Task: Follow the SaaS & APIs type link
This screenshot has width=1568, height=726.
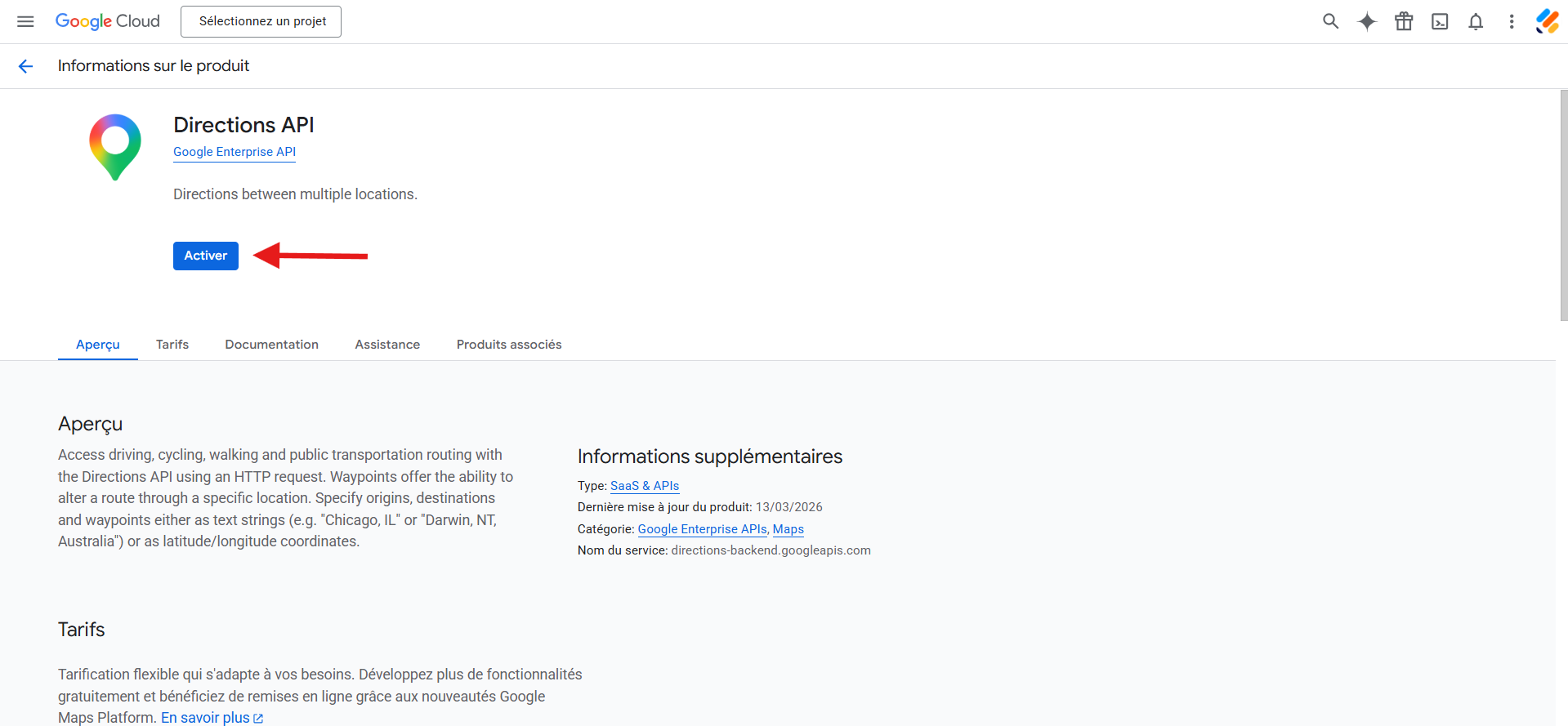Action: pyautogui.click(x=645, y=486)
